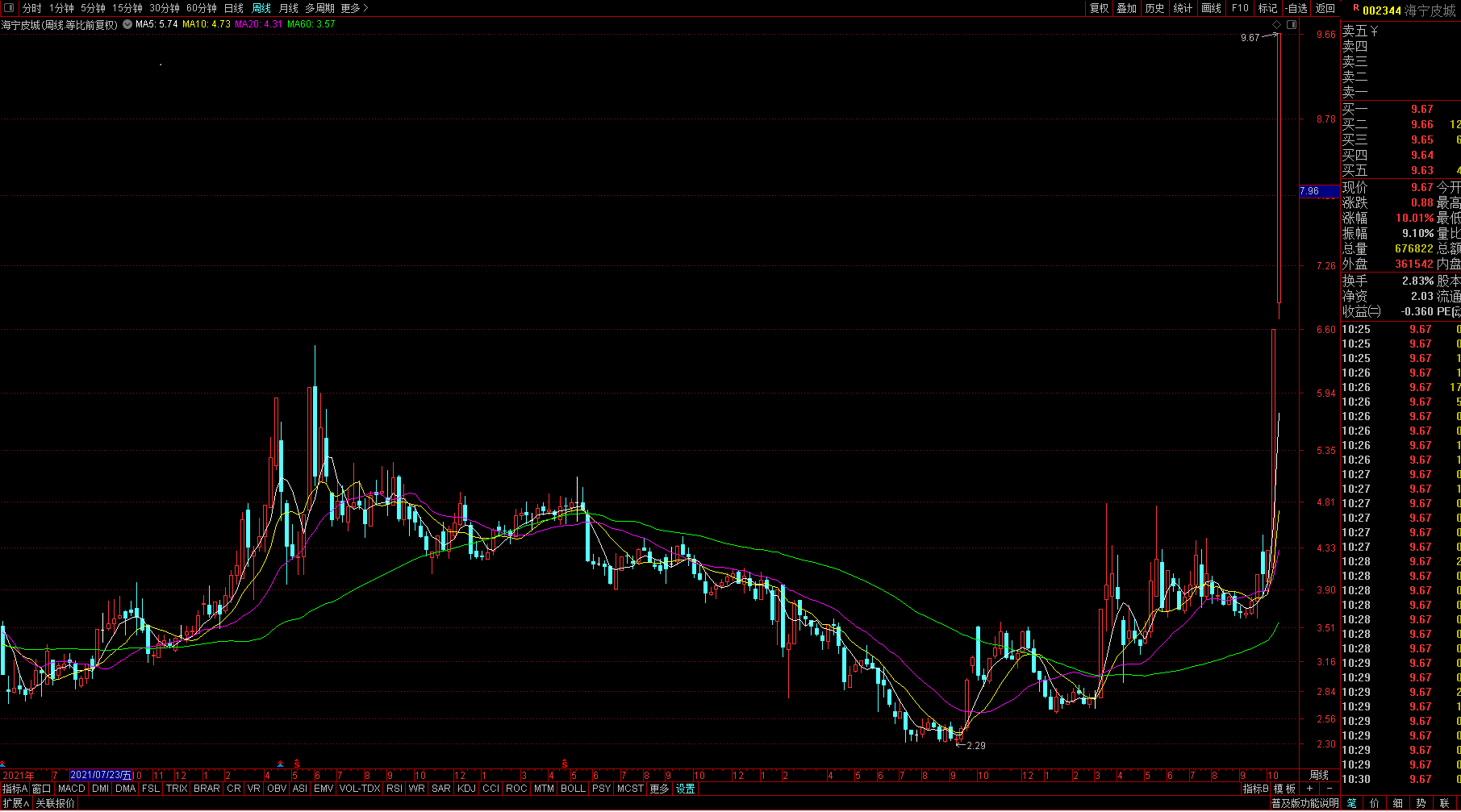Click the diamond marker icon above chart

click(1277, 25)
